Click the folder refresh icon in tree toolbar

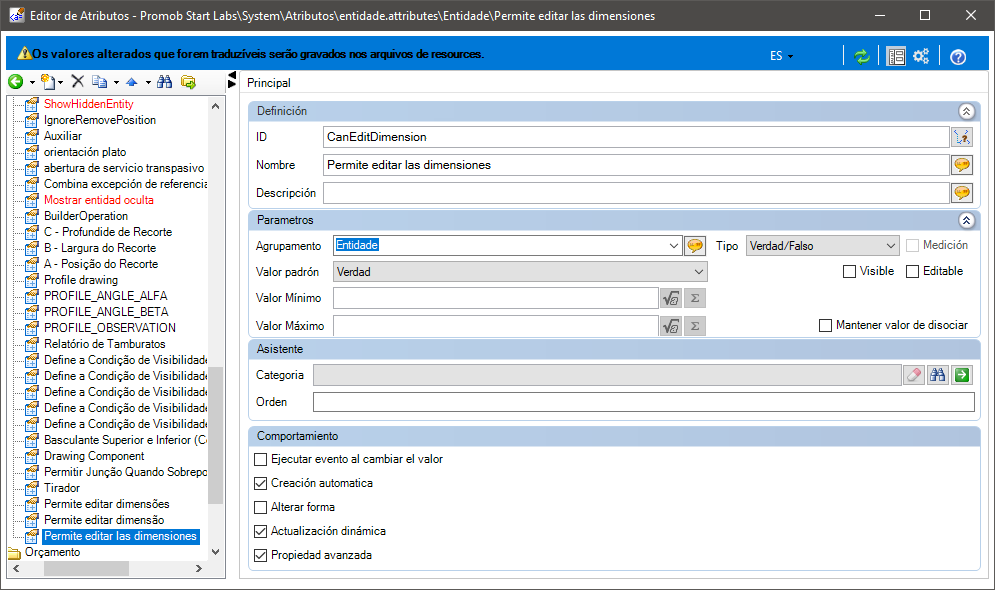tap(188, 82)
